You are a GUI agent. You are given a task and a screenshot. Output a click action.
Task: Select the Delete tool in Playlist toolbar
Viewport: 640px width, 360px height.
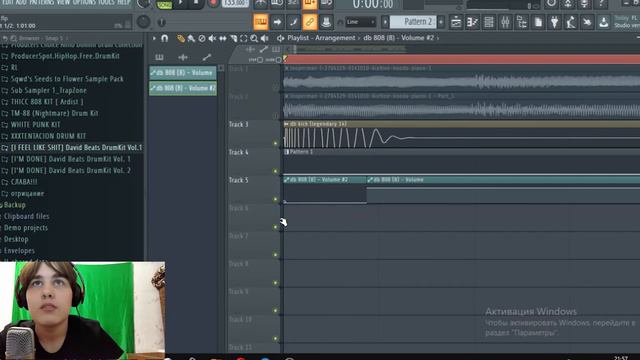pyautogui.click(x=202, y=38)
